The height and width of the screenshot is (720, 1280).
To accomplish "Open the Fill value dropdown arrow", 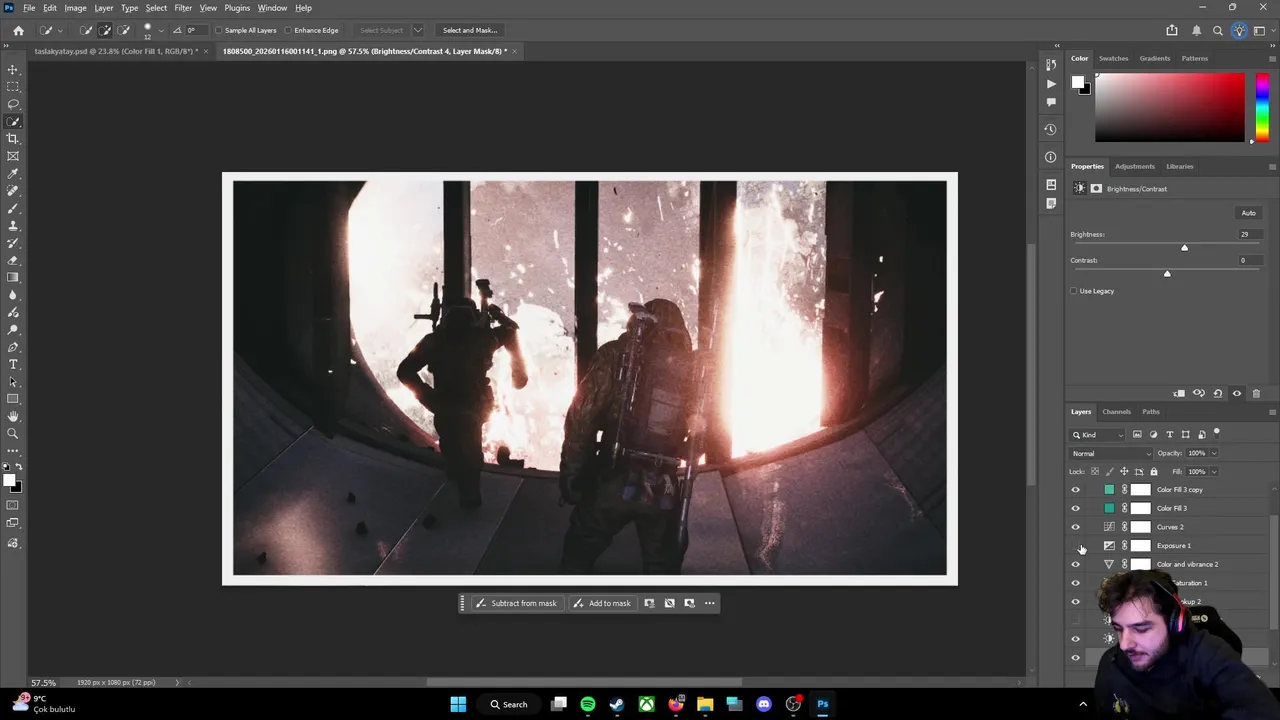I will coord(1214,472).
